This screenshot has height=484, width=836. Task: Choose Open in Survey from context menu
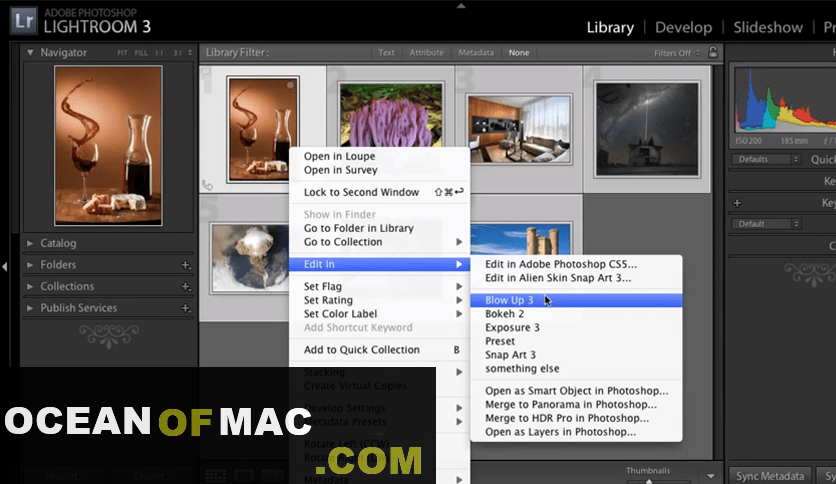379,170
